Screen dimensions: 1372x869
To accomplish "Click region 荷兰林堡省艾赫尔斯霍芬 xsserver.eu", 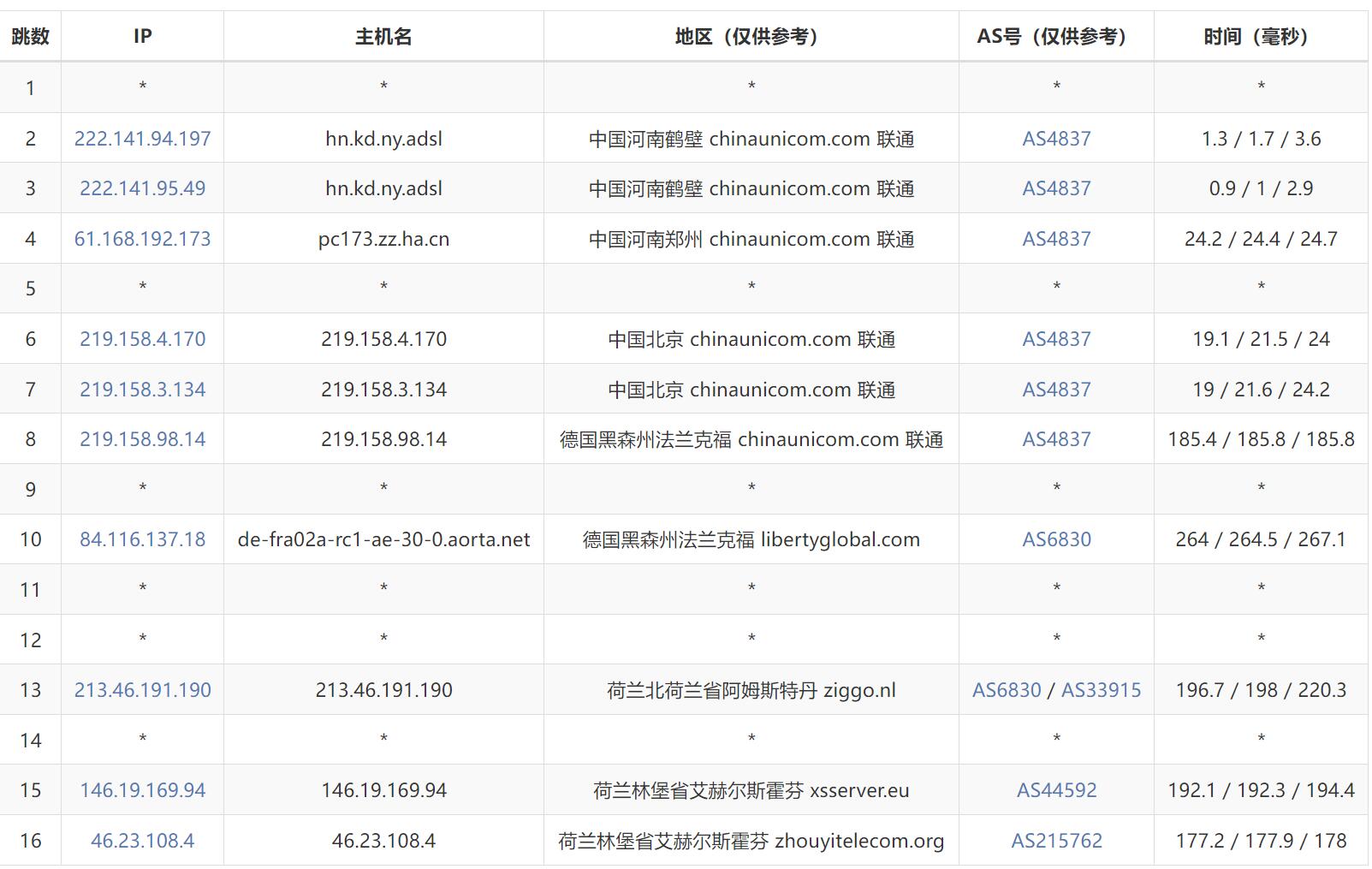I will pyautogui.click(x=751, y=790).
